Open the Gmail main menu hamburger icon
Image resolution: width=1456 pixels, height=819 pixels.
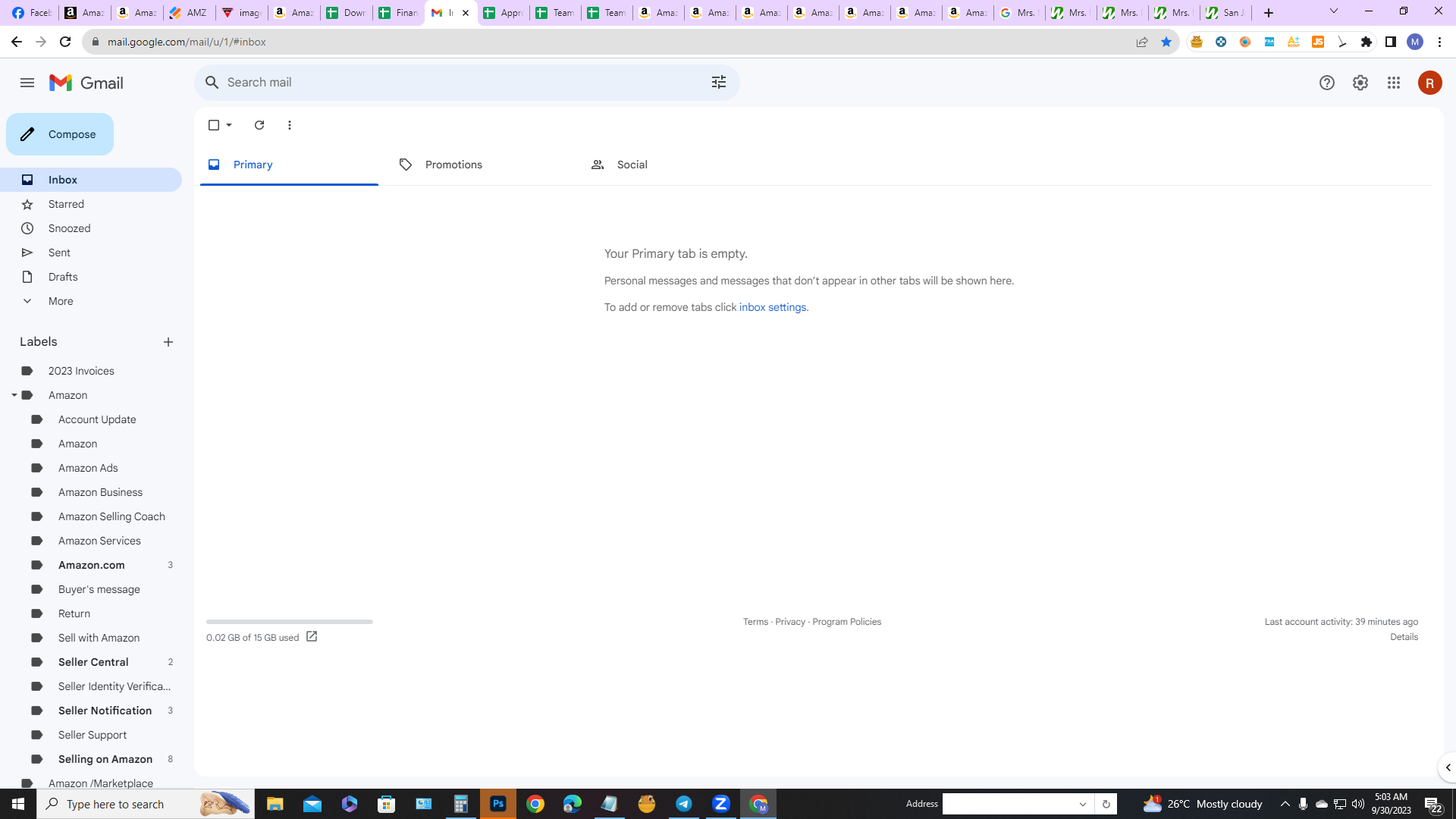27,83
